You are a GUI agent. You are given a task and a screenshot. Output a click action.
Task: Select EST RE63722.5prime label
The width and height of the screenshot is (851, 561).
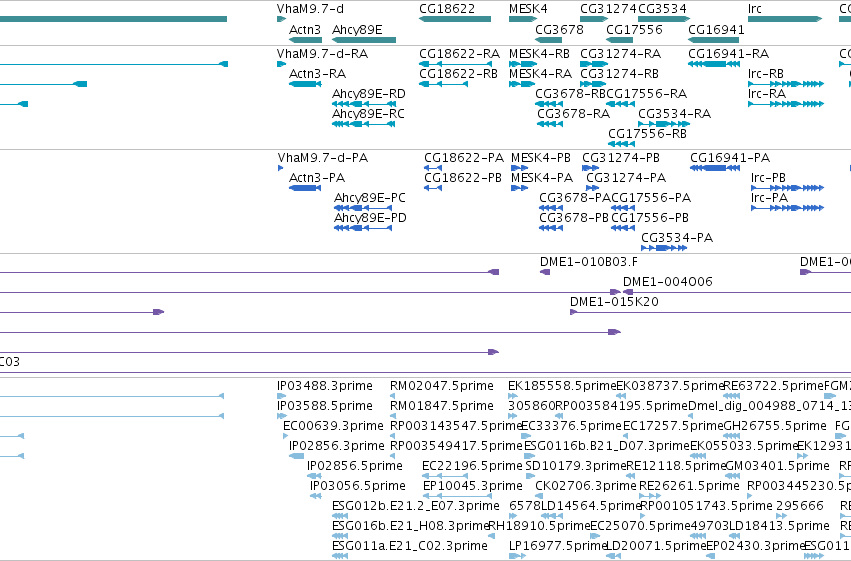coord(773,386)
